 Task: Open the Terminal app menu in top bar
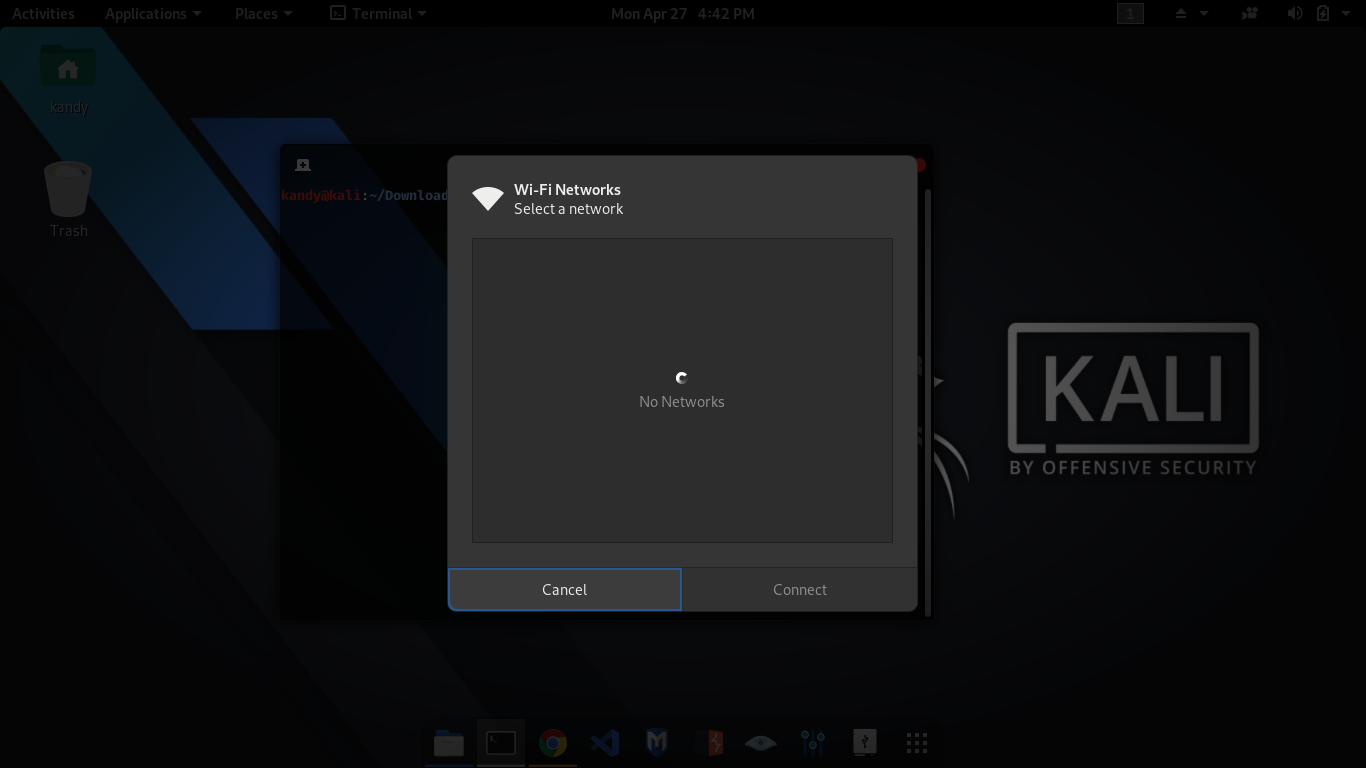(379, 13)
